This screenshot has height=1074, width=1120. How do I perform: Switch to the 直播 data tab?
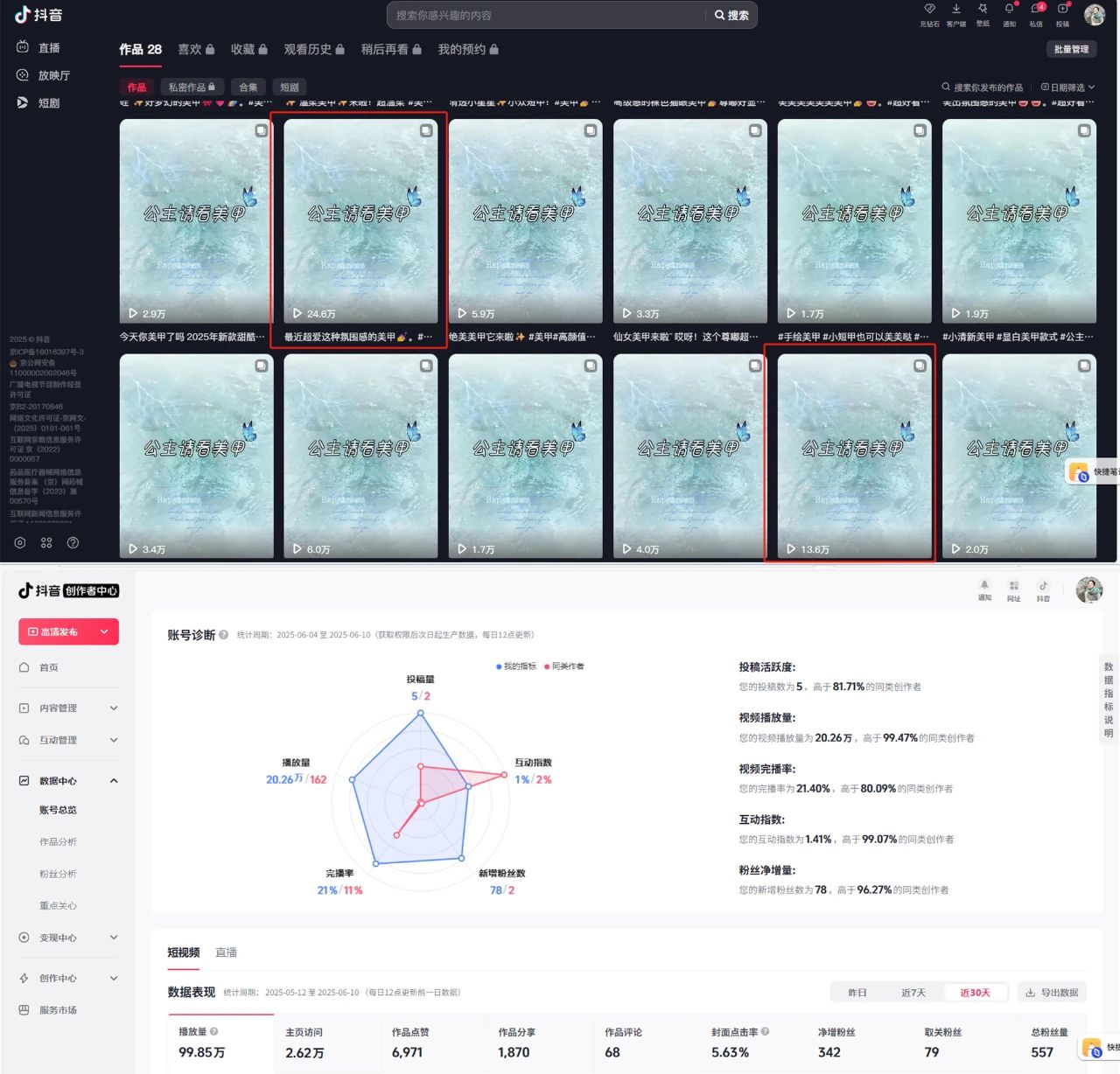pyautogui.click(x=226, y=952)
